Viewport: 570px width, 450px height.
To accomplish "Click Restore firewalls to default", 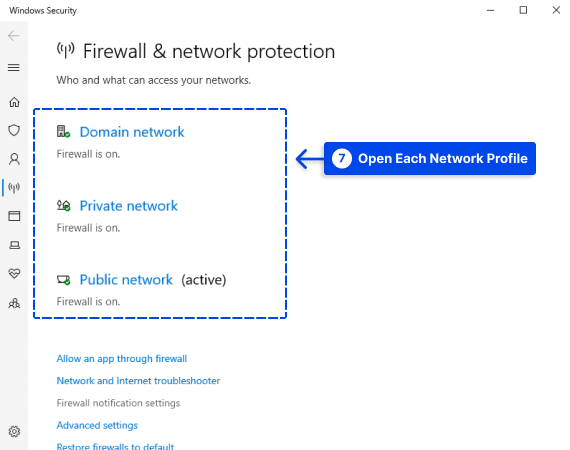I will click(115, 446).
